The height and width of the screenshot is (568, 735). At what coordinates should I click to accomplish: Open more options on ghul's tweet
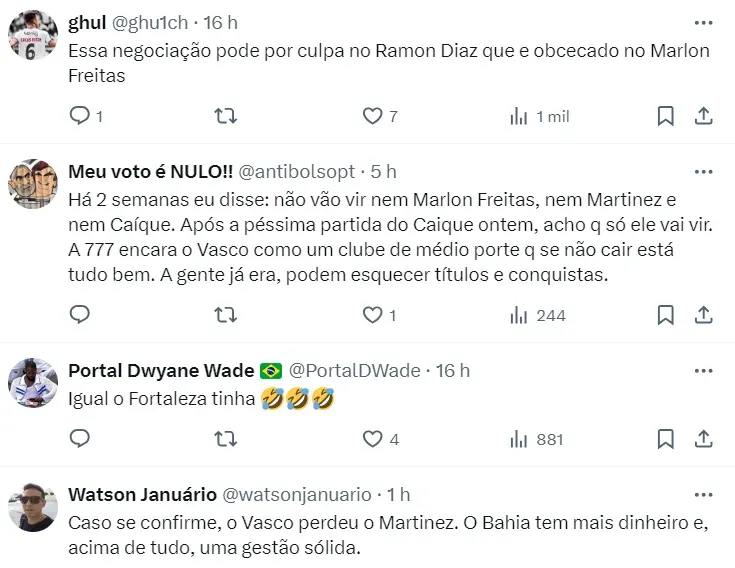pos(703,22)
